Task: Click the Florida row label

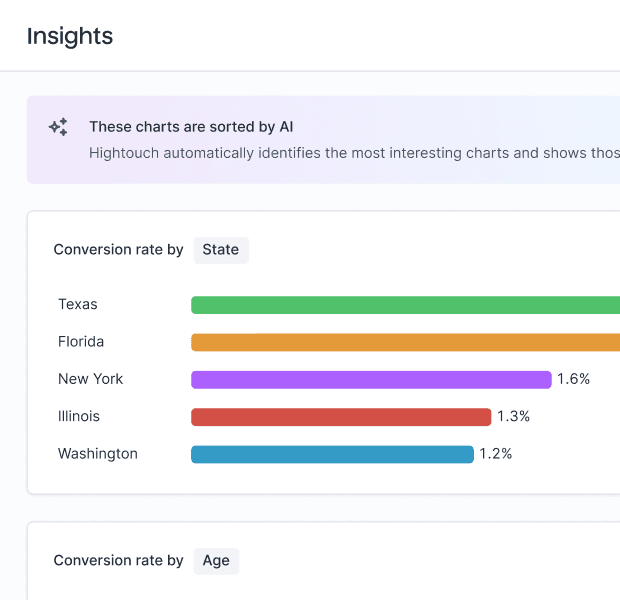Action: click(81, 342)
